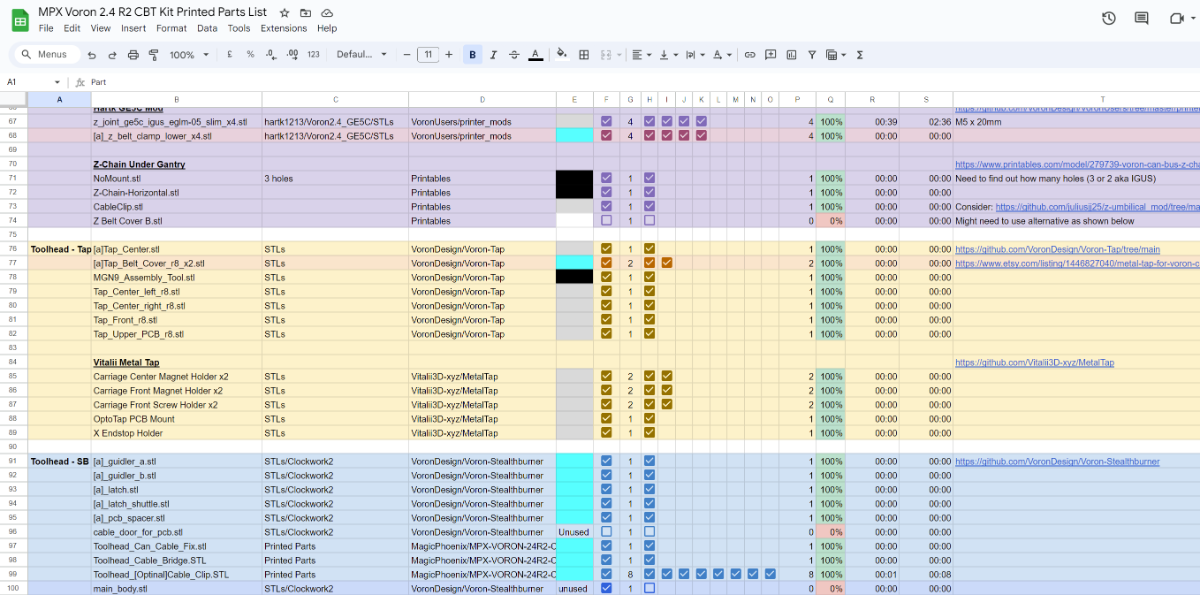Activate the Paint format roller
Viewport: 1200px width, 595px height.
pos(154,55)
